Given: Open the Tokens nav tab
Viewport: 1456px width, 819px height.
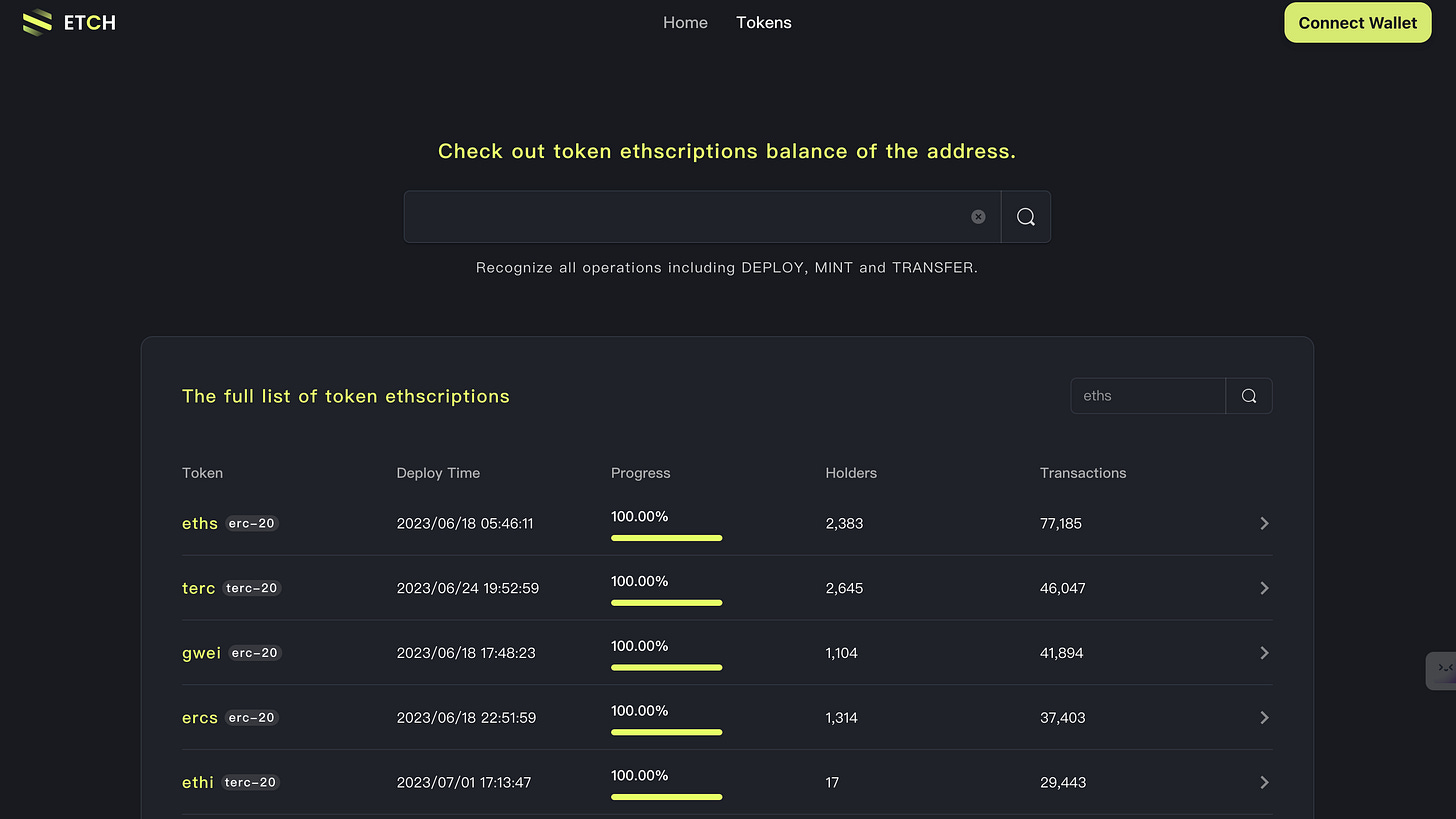Looking at the screenshot, I should (x=764, y=22).
